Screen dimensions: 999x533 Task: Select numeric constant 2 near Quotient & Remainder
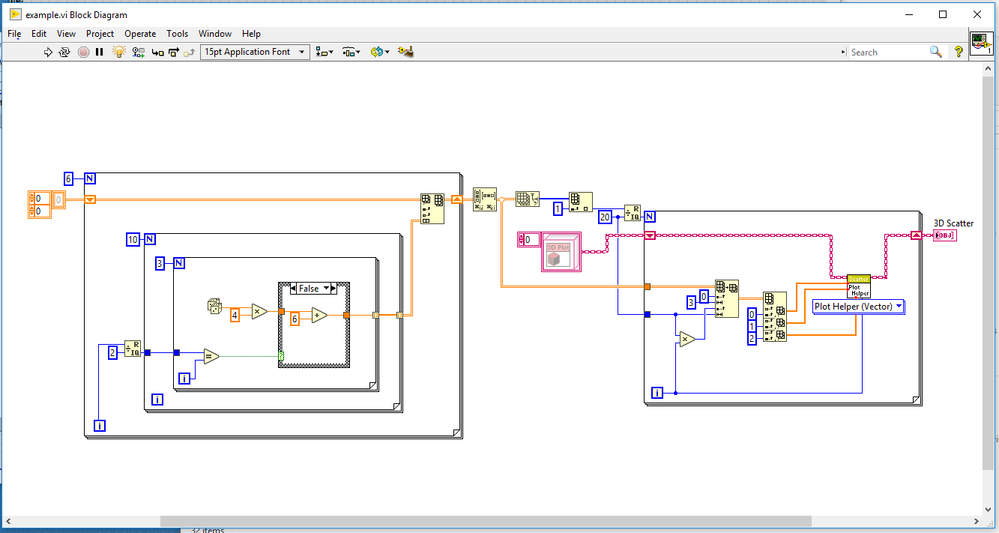click(x=113, y=353)
